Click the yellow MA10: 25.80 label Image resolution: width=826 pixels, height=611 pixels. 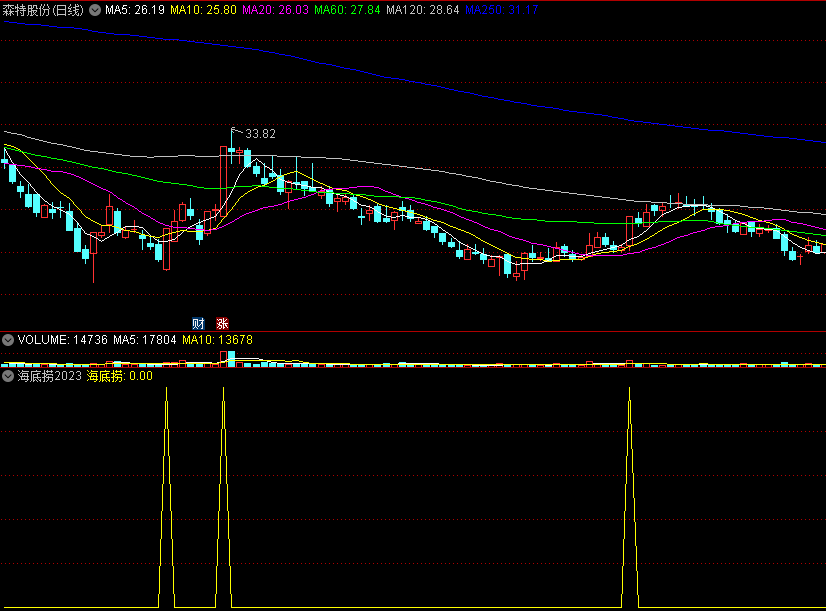coord(203,10)
